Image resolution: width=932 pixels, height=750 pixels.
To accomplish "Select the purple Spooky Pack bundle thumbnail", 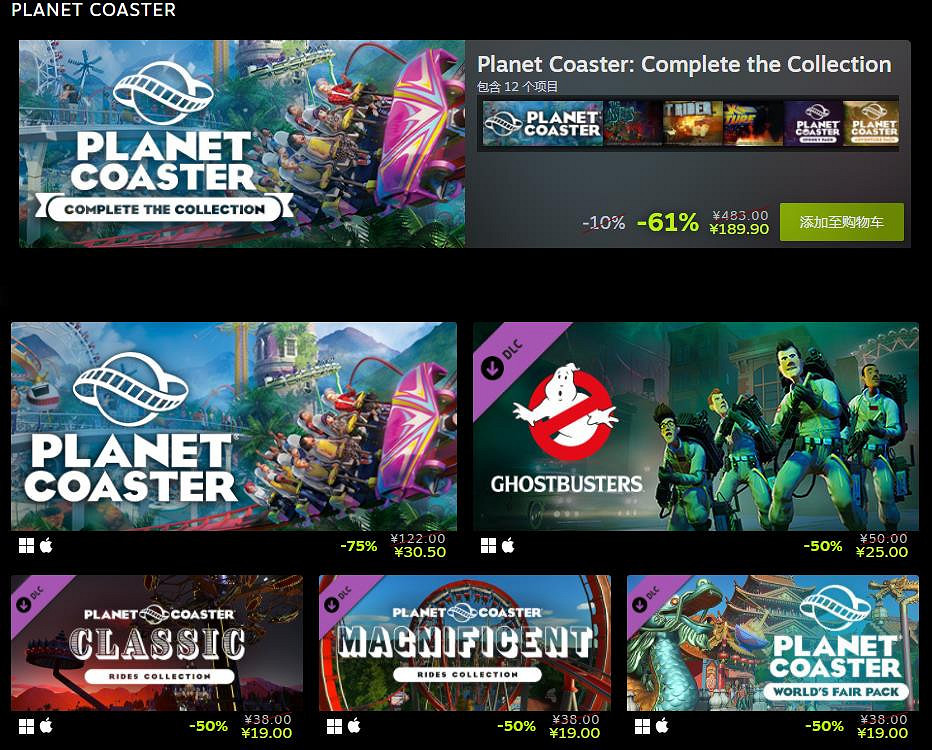I will [813, 124].
